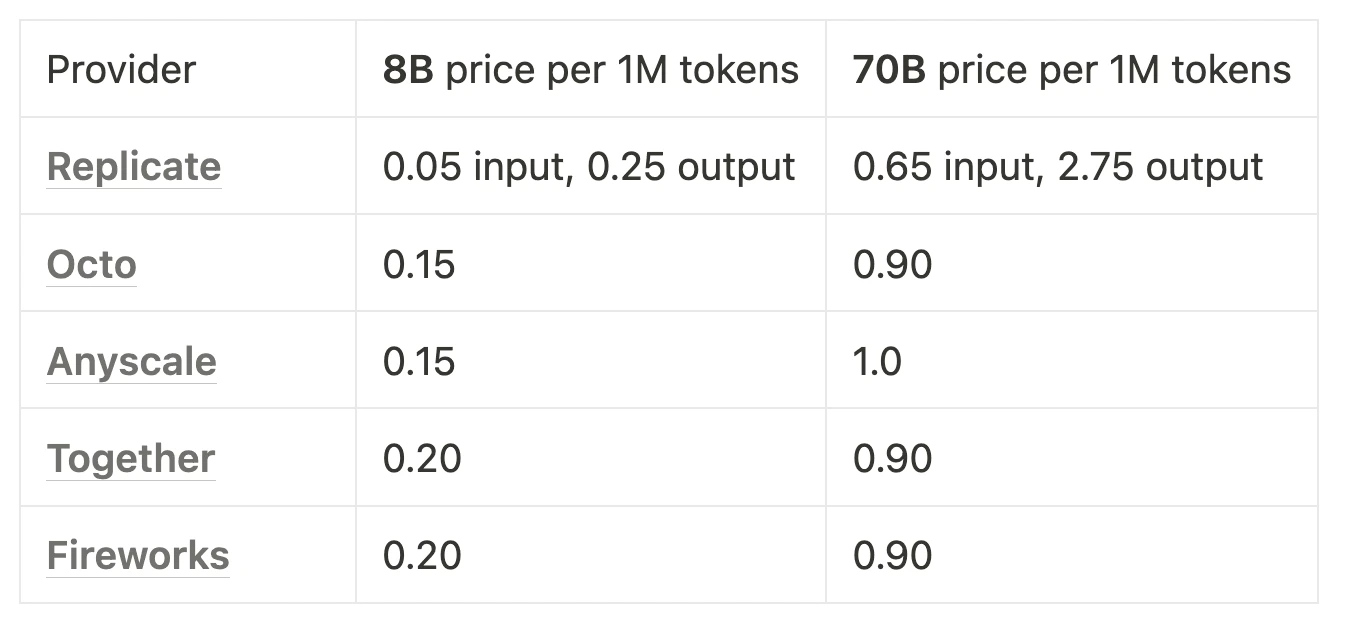Select Octo's 0.90 70B price cell
This screenshot has width=1346, height=628.
pyautogui.click(x=892, y=264)
